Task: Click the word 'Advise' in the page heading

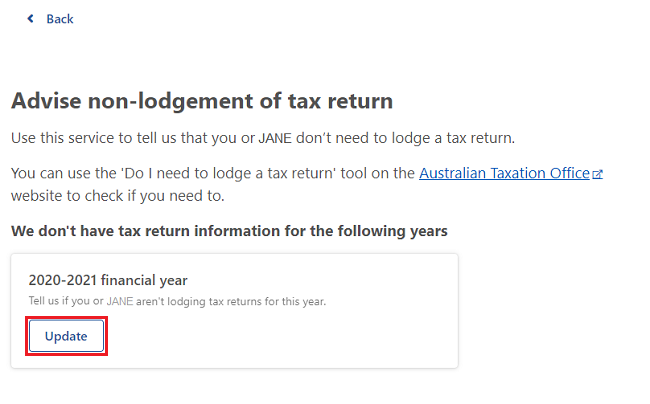Action: tap(46, 101)
